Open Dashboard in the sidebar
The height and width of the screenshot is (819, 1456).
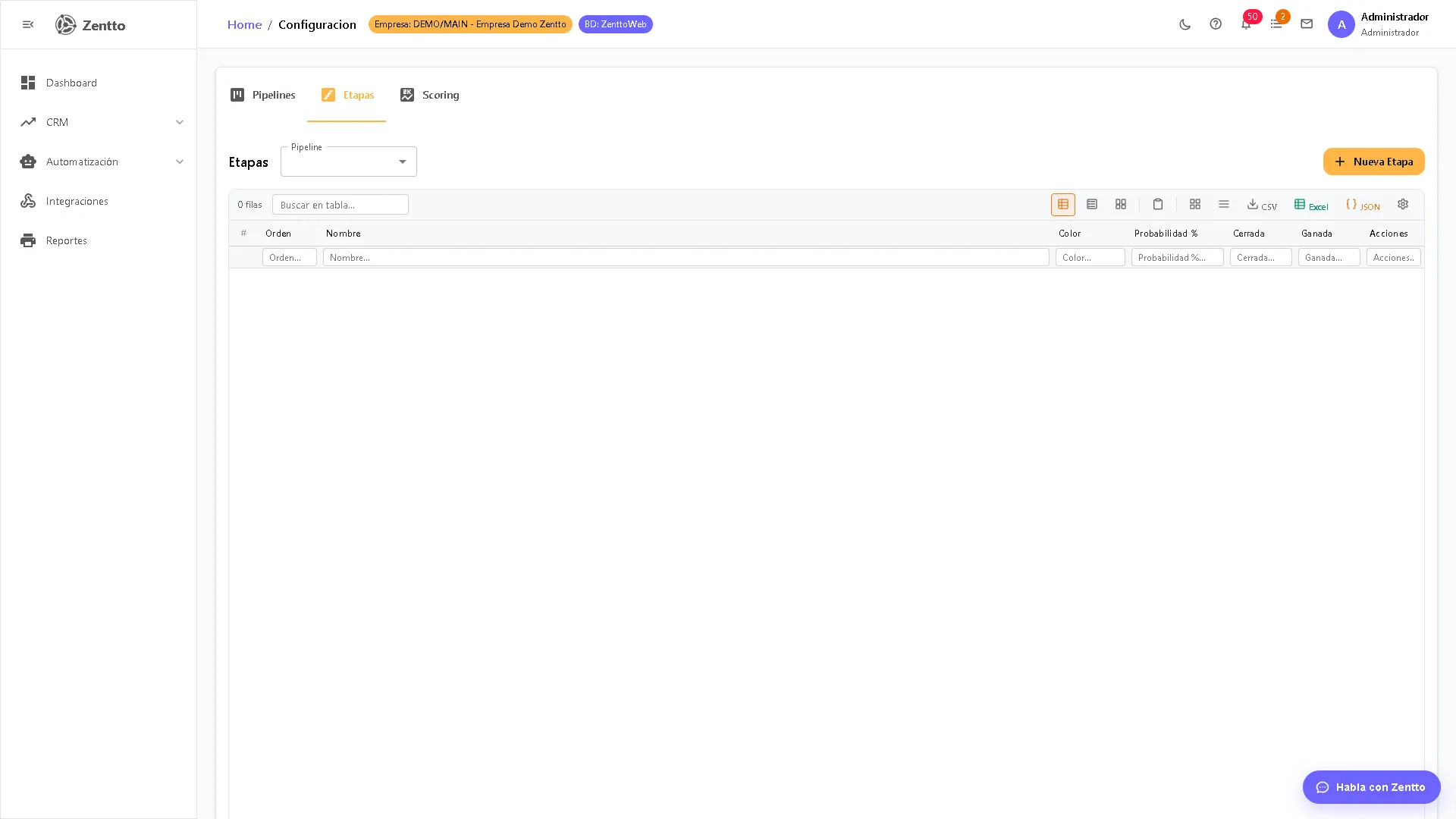coord(99,83)
